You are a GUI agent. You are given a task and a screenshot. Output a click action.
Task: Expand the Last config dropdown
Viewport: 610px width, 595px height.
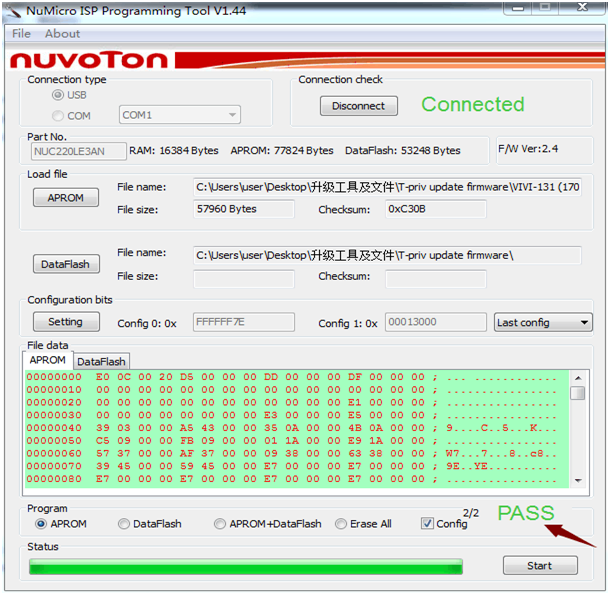543,323
